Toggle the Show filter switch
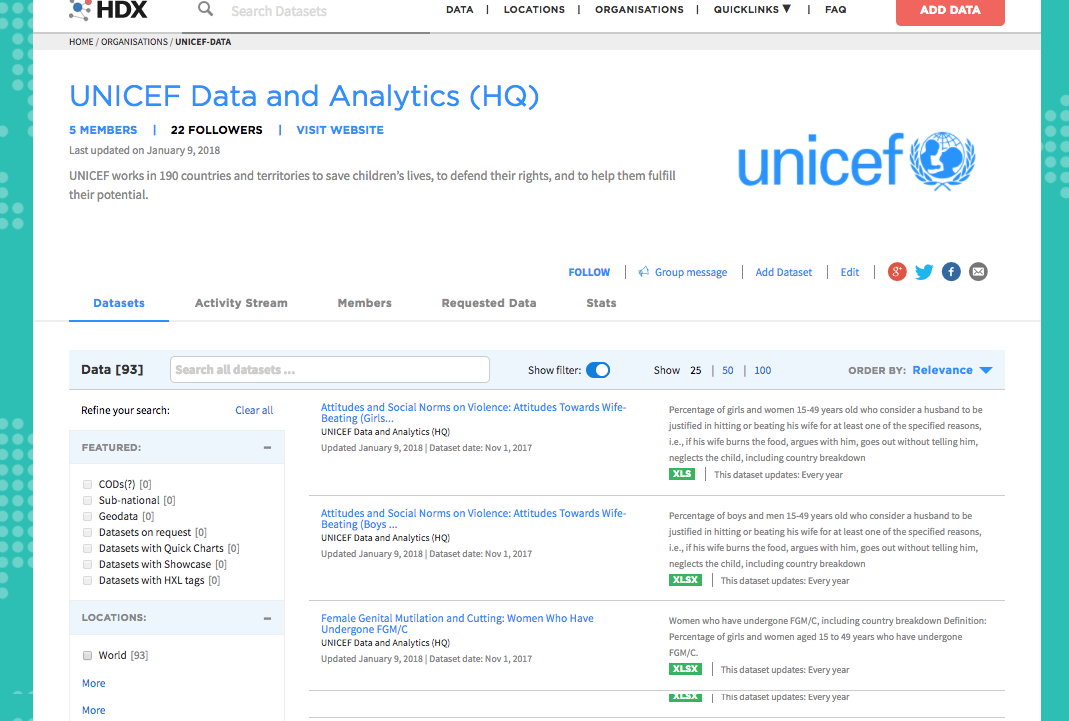The image size is (1069, 721). click(x=598, y=370)
